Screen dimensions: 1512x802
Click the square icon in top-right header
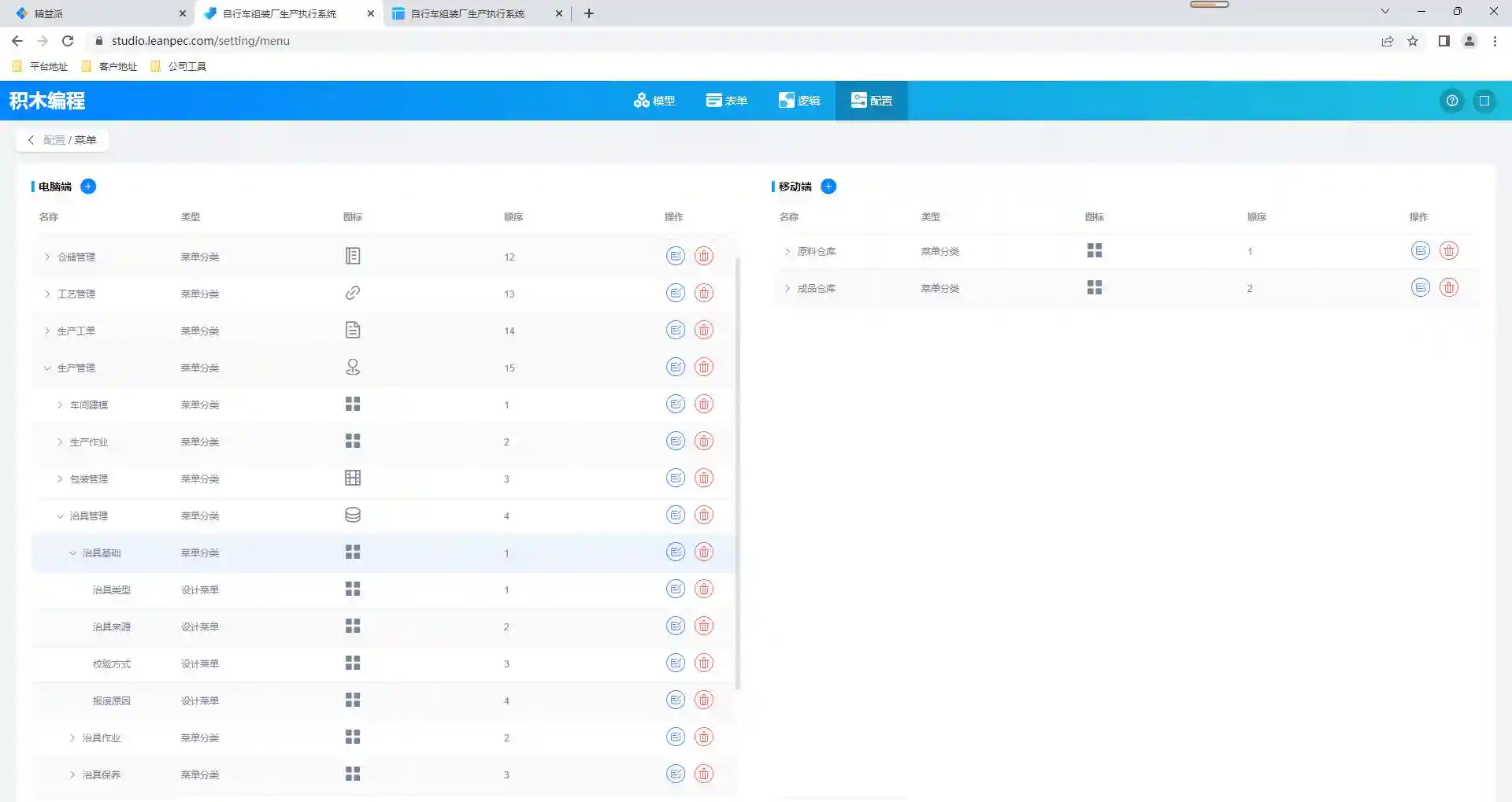1484,101
